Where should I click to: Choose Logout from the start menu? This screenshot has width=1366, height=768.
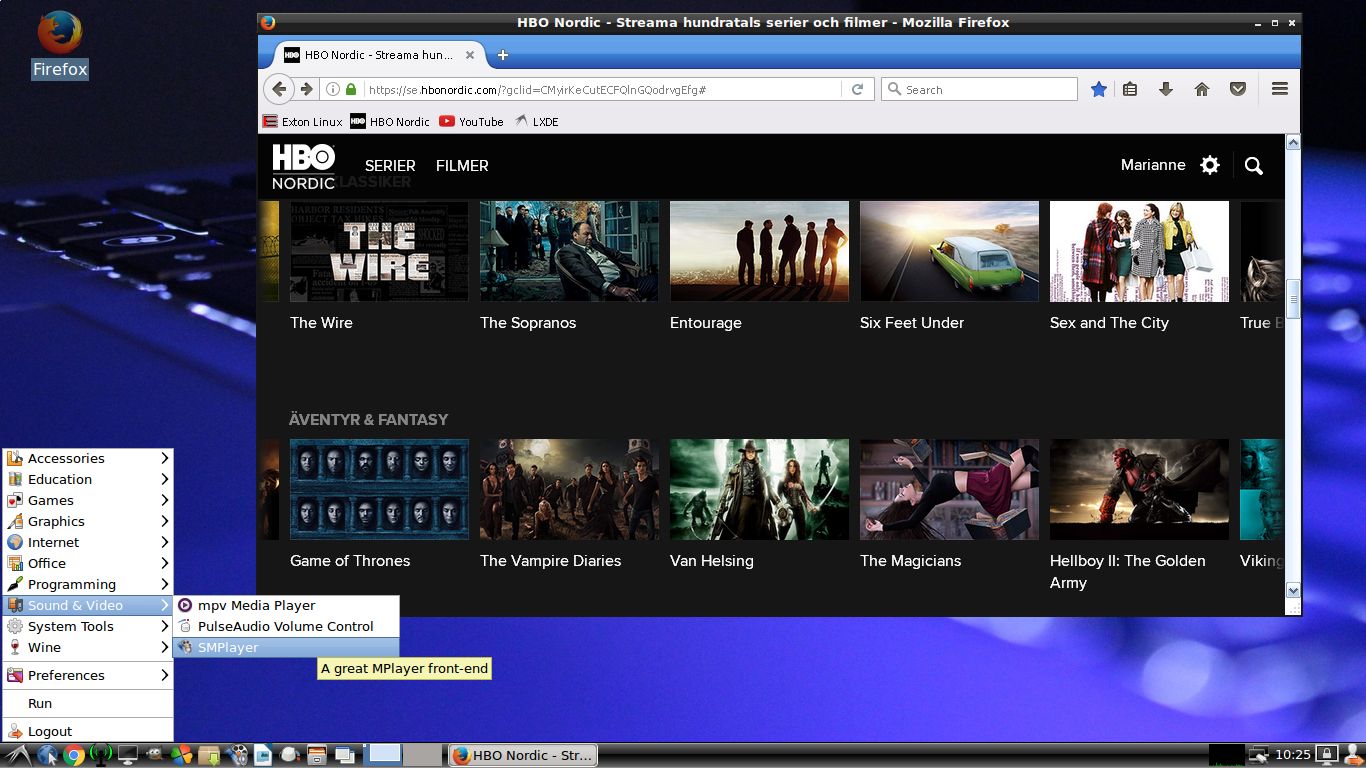click(x=87, y=731)
